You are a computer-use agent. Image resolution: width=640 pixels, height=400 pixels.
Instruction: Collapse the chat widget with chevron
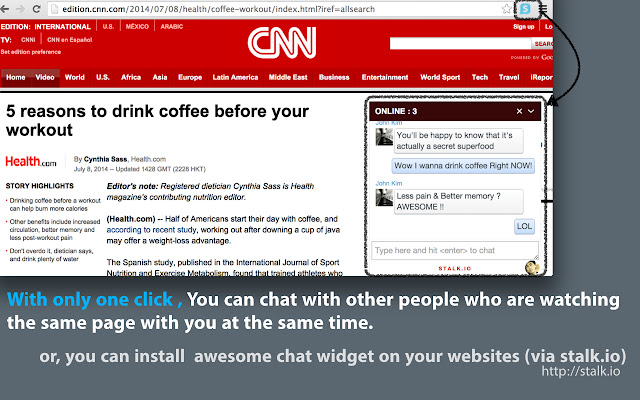coord(531,111)
